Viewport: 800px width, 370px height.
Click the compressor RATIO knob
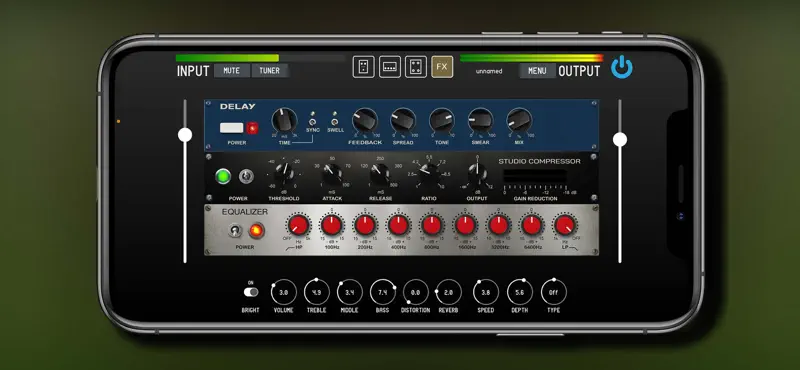429,175
